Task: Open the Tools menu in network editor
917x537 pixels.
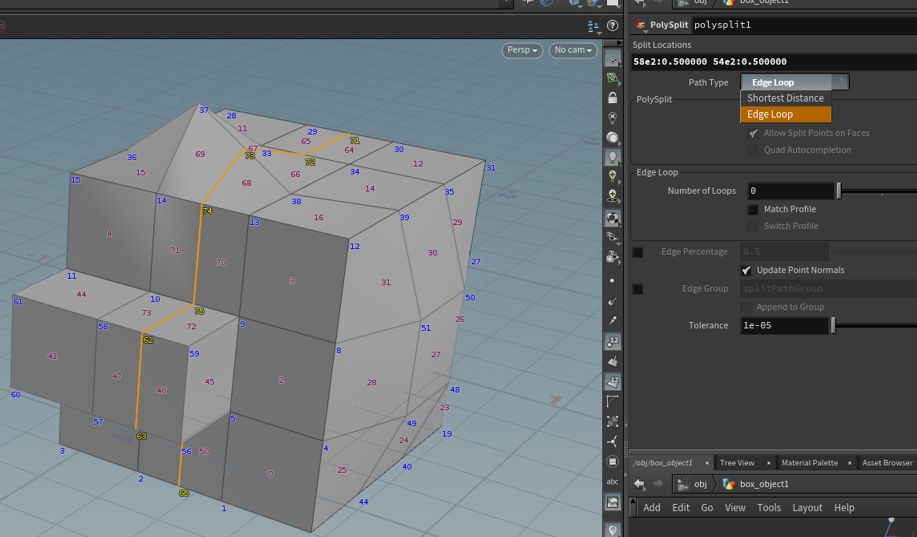Action: (769, 507)
